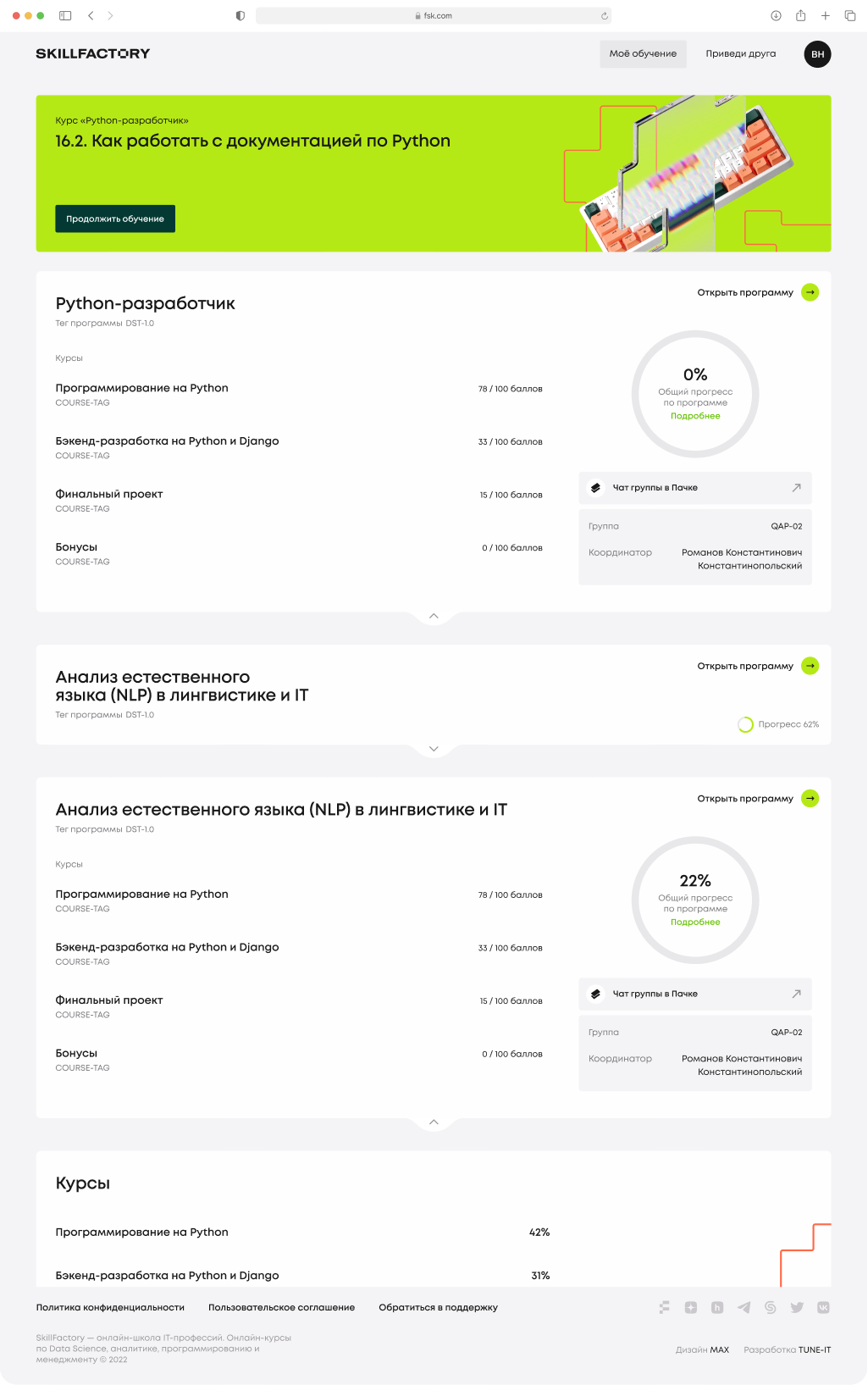Open the Telegram link in footer
The image size is (868, 1385).
(744, 1307)
